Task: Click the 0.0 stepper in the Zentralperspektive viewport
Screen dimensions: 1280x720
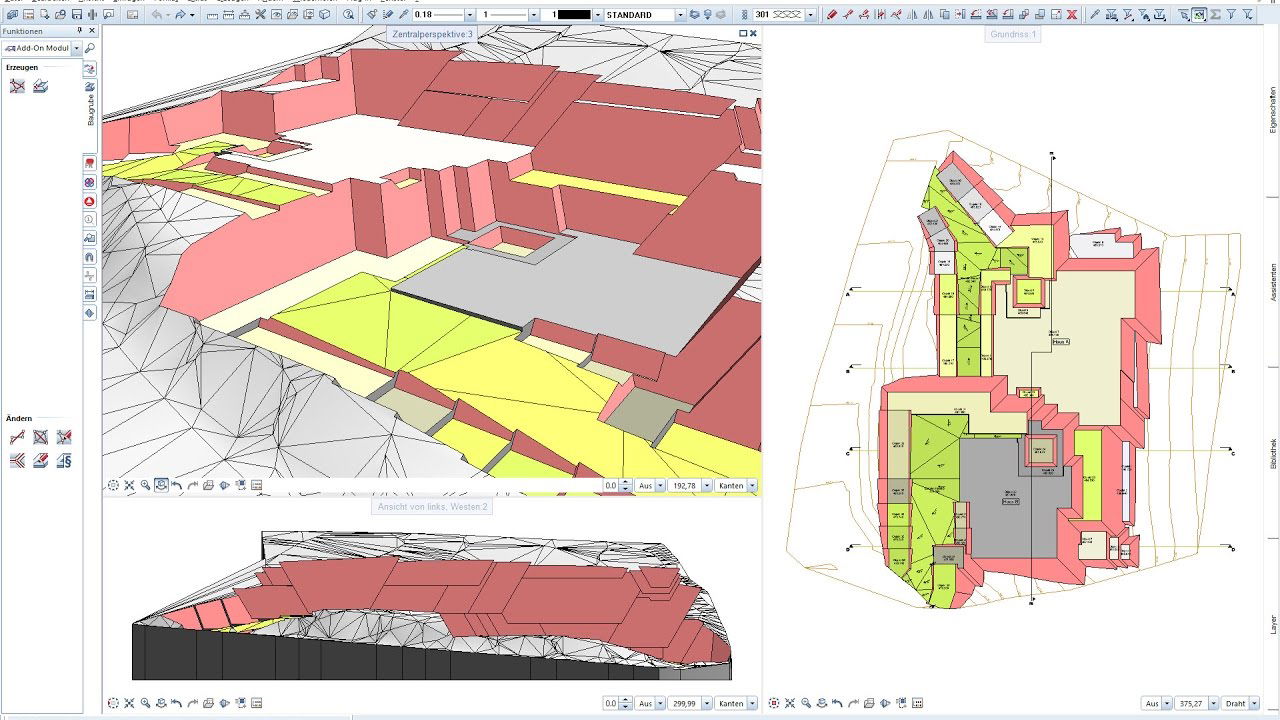Action: [x=625, y=485]
